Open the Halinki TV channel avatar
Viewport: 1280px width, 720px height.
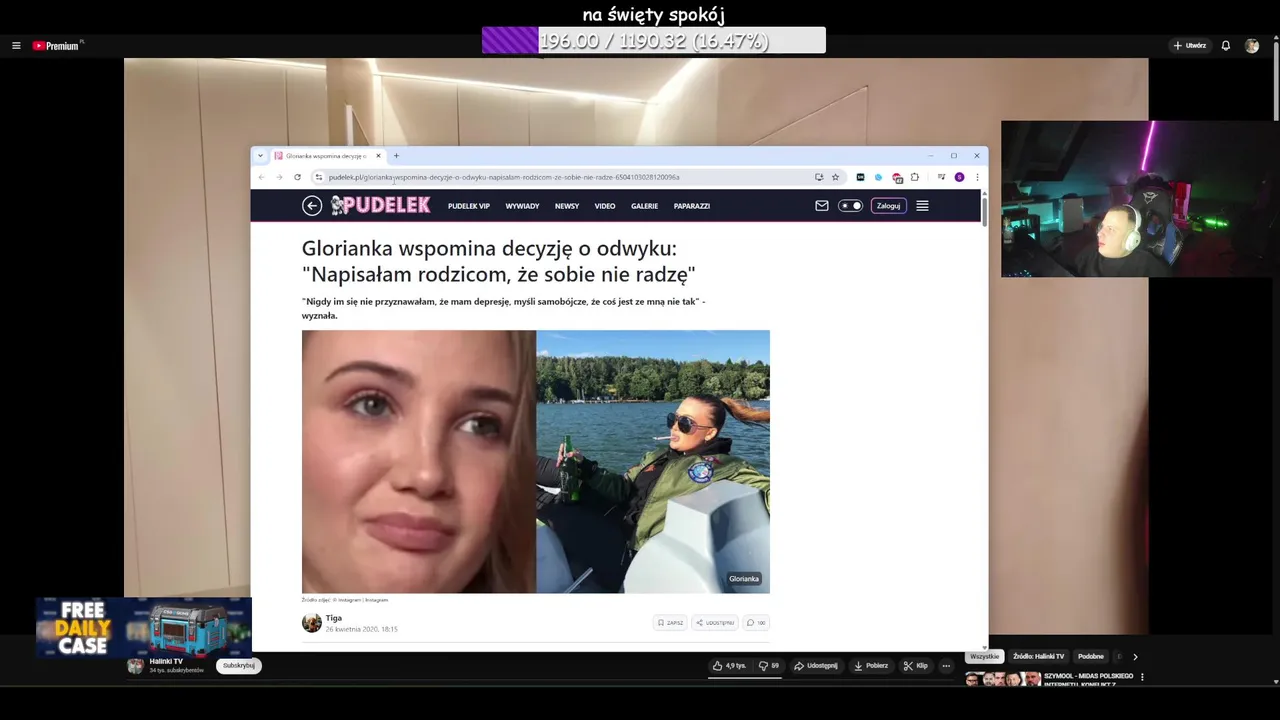pos(135,666)
